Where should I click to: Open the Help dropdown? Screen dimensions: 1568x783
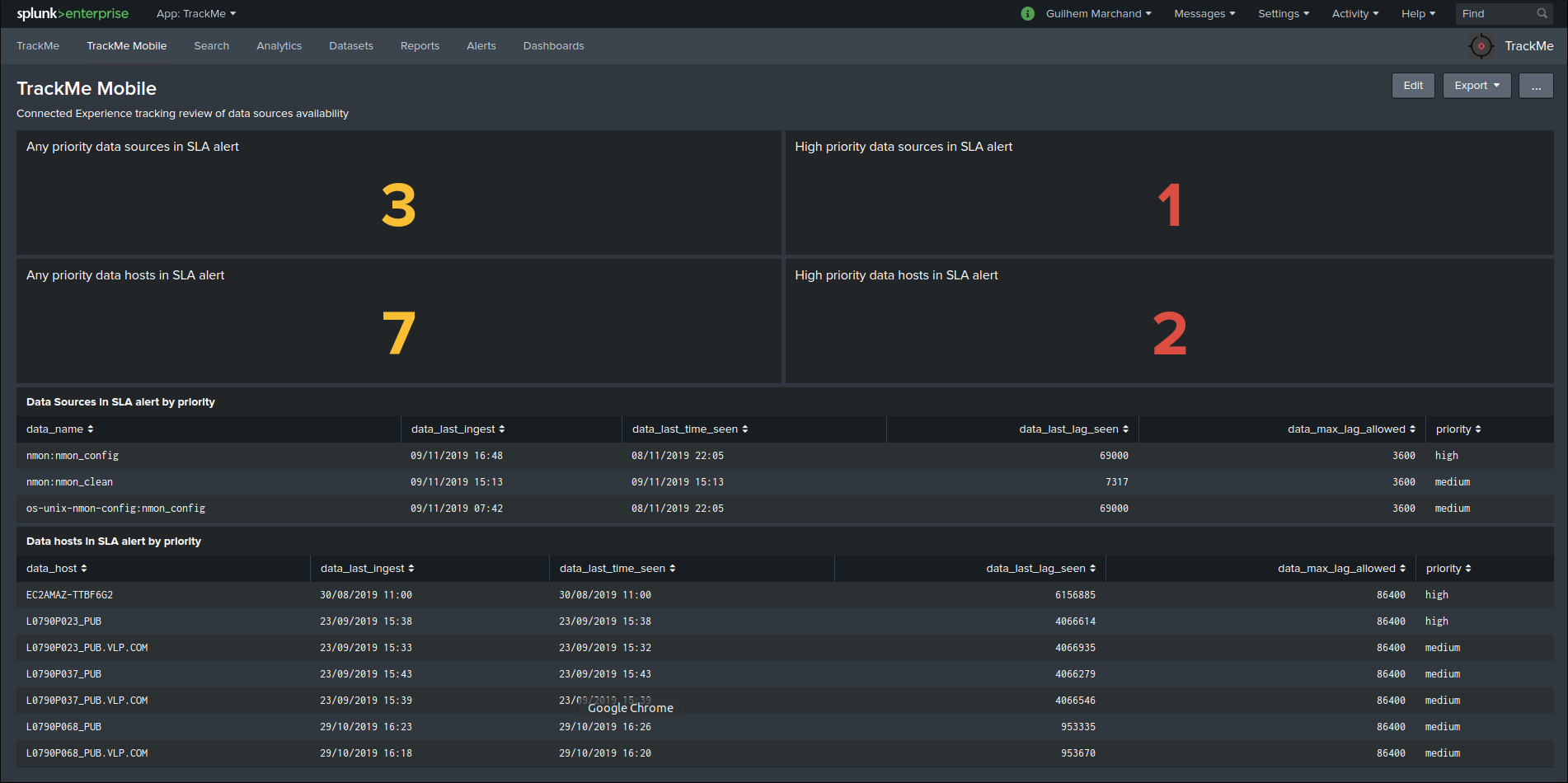pos(1418,14)
